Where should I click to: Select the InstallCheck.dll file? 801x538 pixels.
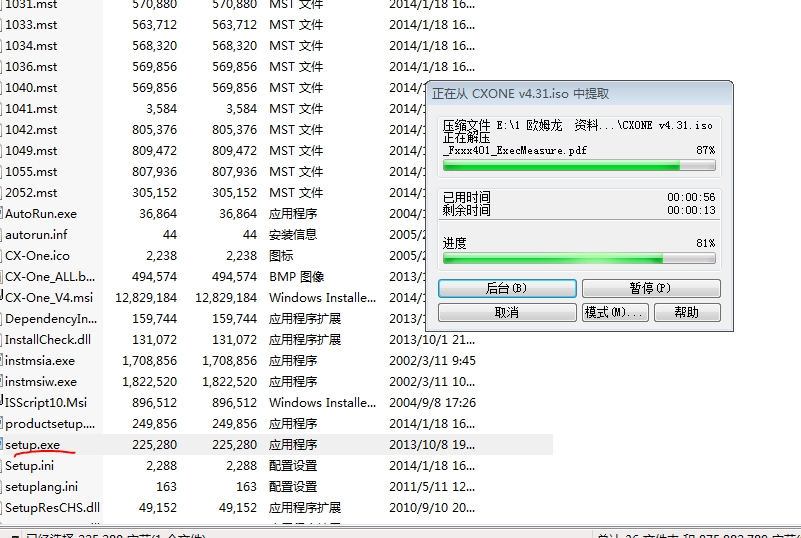click(x=48, y=340)
